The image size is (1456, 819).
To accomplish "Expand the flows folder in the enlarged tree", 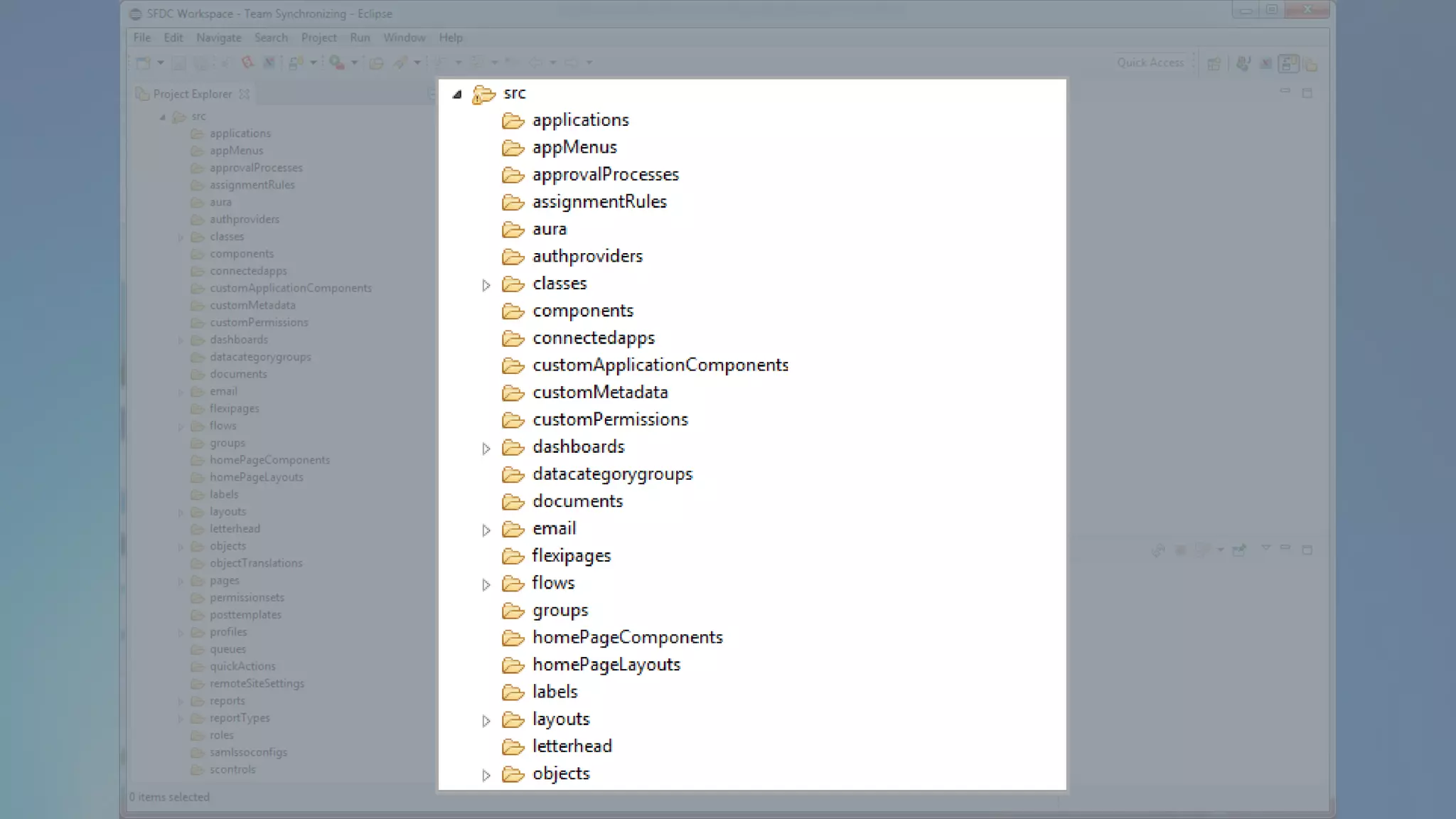I will pos(486,584).
